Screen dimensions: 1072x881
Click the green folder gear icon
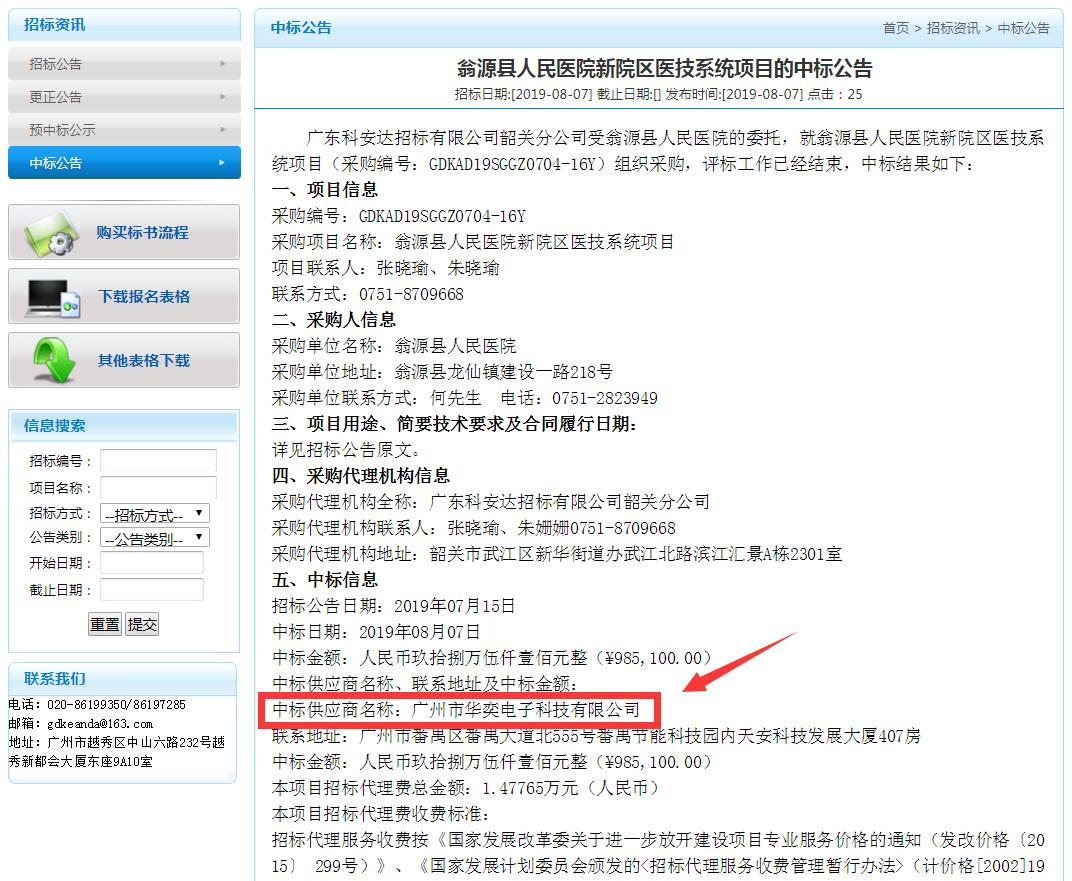coord(52,234)
